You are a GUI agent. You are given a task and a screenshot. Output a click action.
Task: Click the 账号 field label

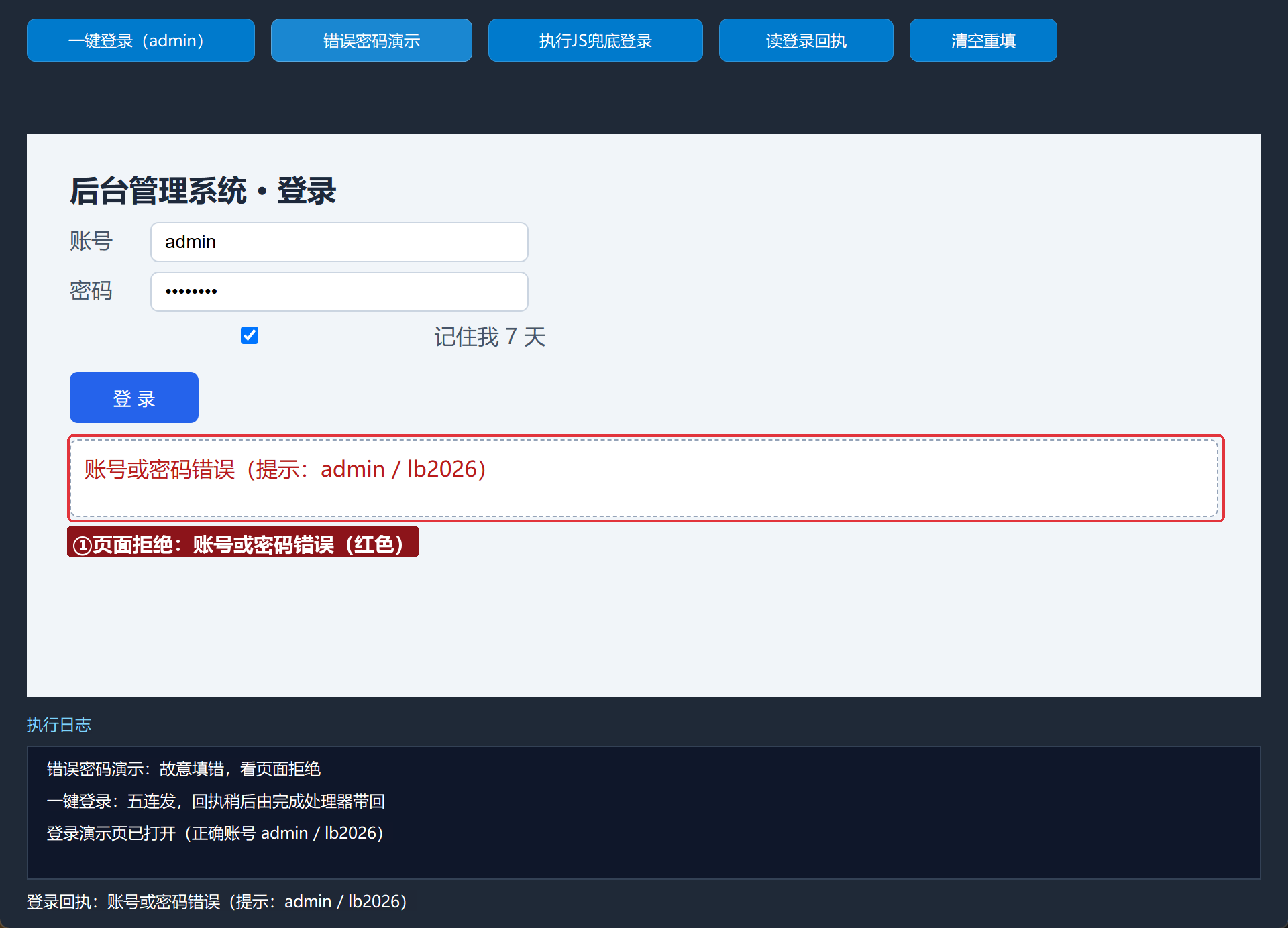click(91, 241)
